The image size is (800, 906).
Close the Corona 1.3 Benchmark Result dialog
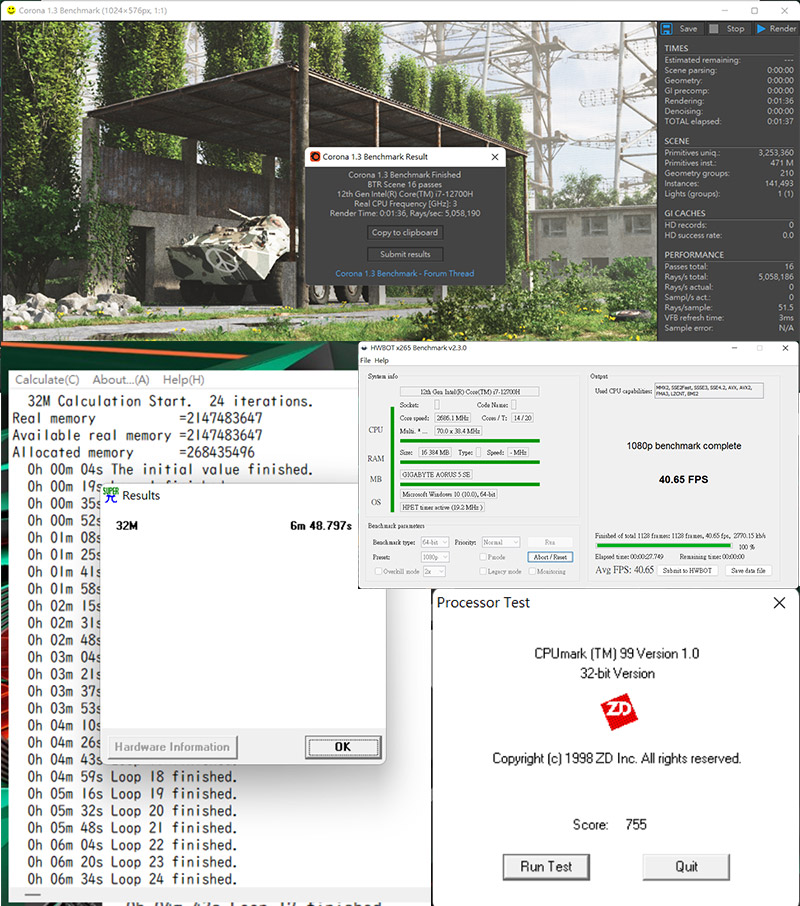click(495, 157)
